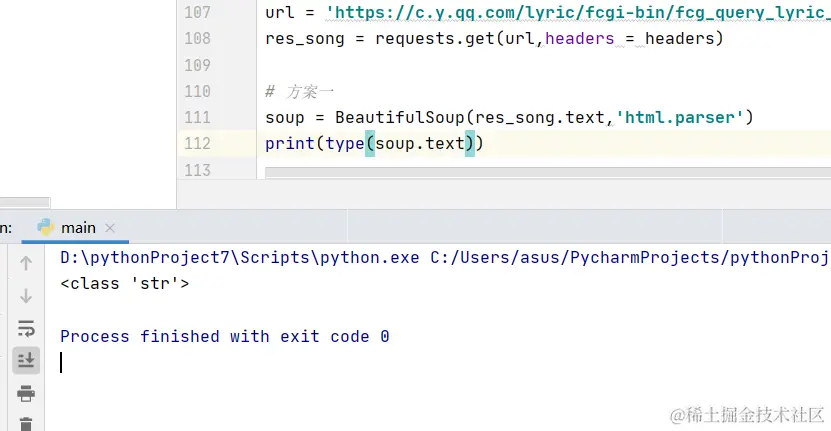Select the main run tab
The height and width of the screenshot is (431, 831).
click(75, 228)
